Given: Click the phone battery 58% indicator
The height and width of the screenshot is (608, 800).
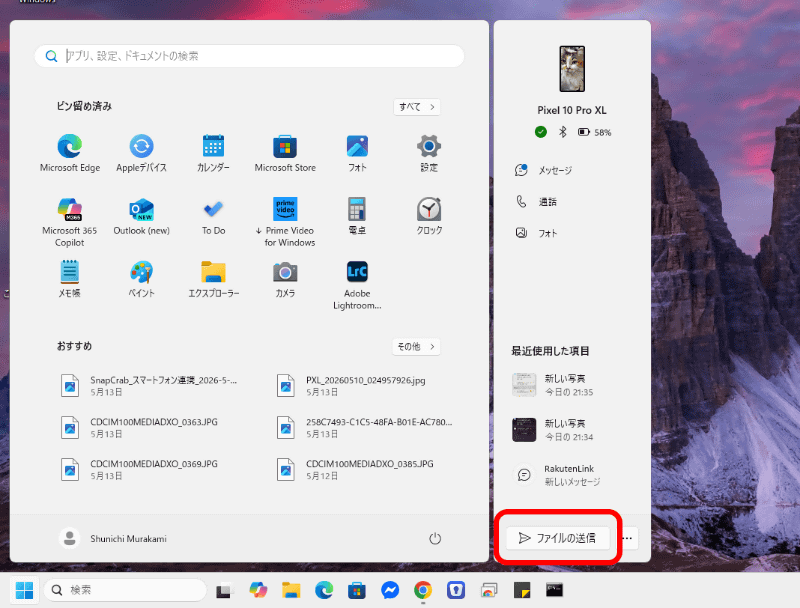Looking at the screenshot, I should (x=595, y=132).
